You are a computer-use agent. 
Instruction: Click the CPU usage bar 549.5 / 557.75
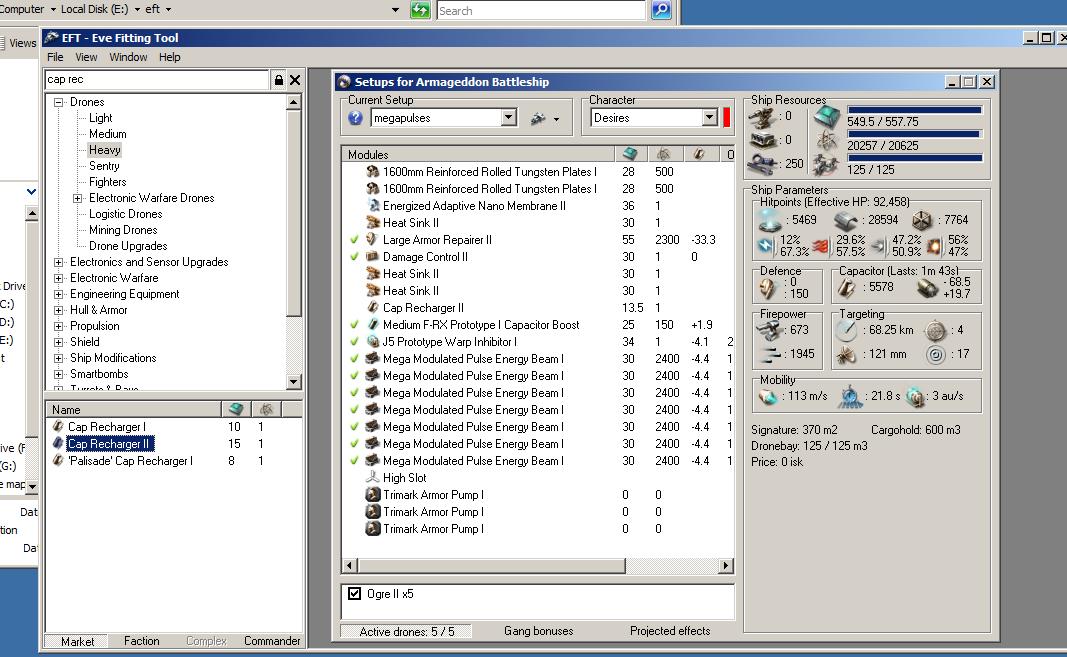click(914, 110)
